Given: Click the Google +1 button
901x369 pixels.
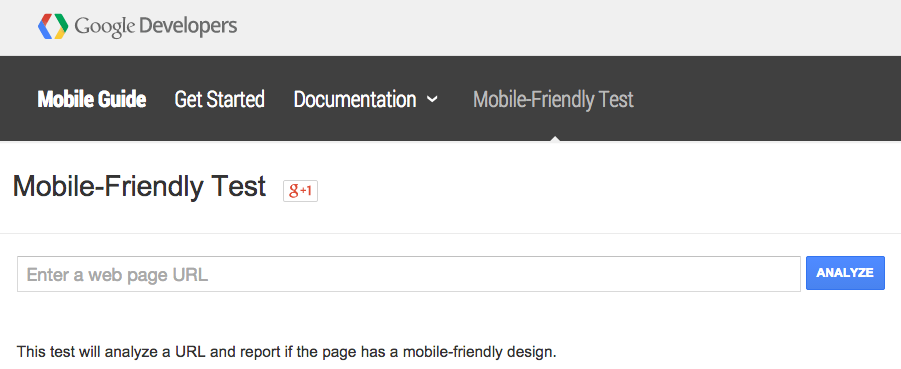Looking at the screenshot, I should 301,191.
